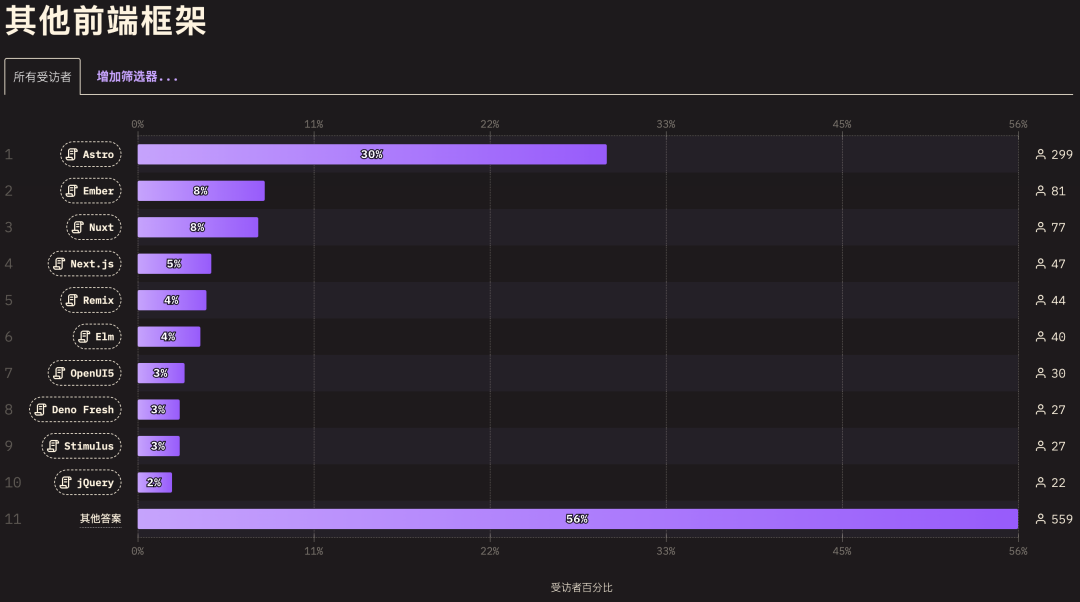Click the person icon next to 44
The image size is (1080, 602).
[x=1041, y=300]
